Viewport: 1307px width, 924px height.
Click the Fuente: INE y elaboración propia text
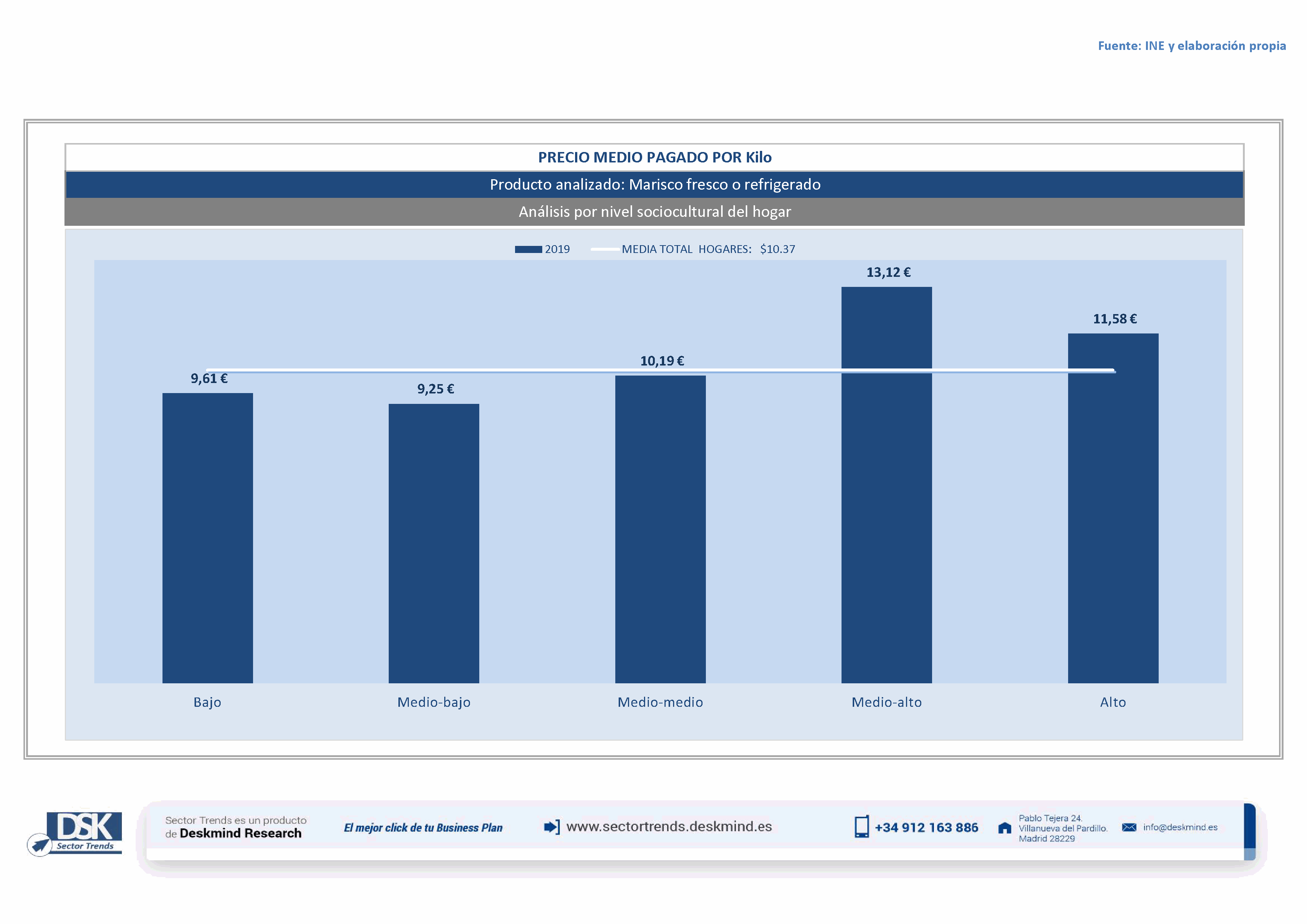click(x=1191, y=46)
